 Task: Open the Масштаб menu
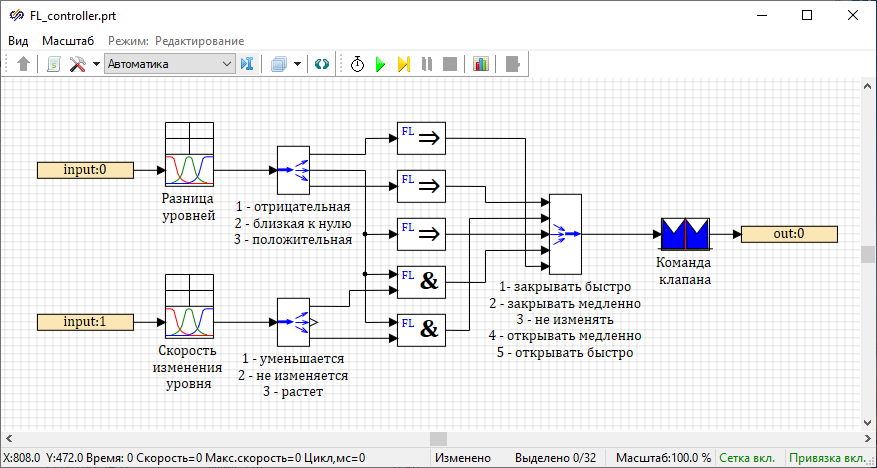tap(68, 41)
